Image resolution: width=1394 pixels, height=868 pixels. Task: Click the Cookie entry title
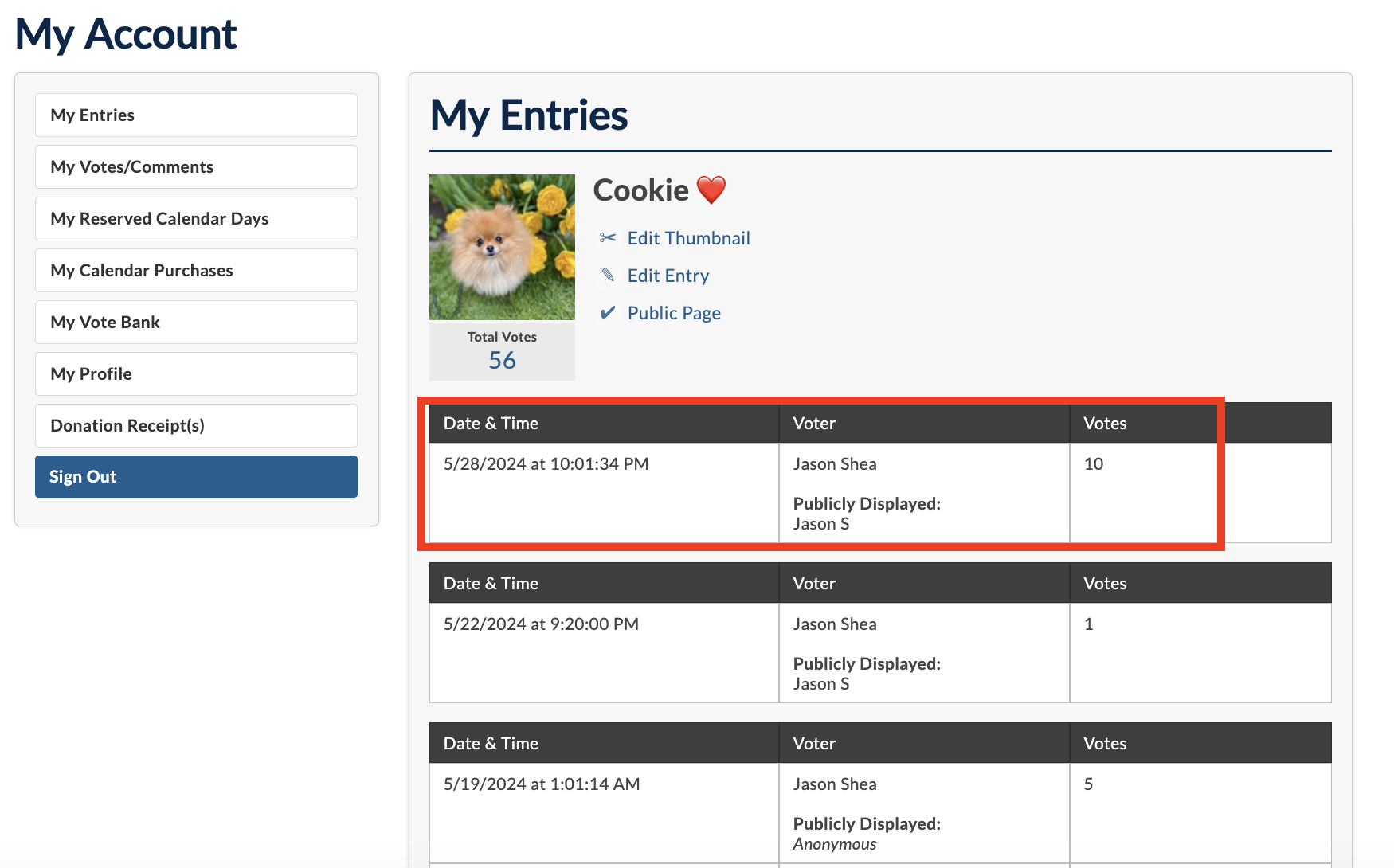tap(641, 190)
